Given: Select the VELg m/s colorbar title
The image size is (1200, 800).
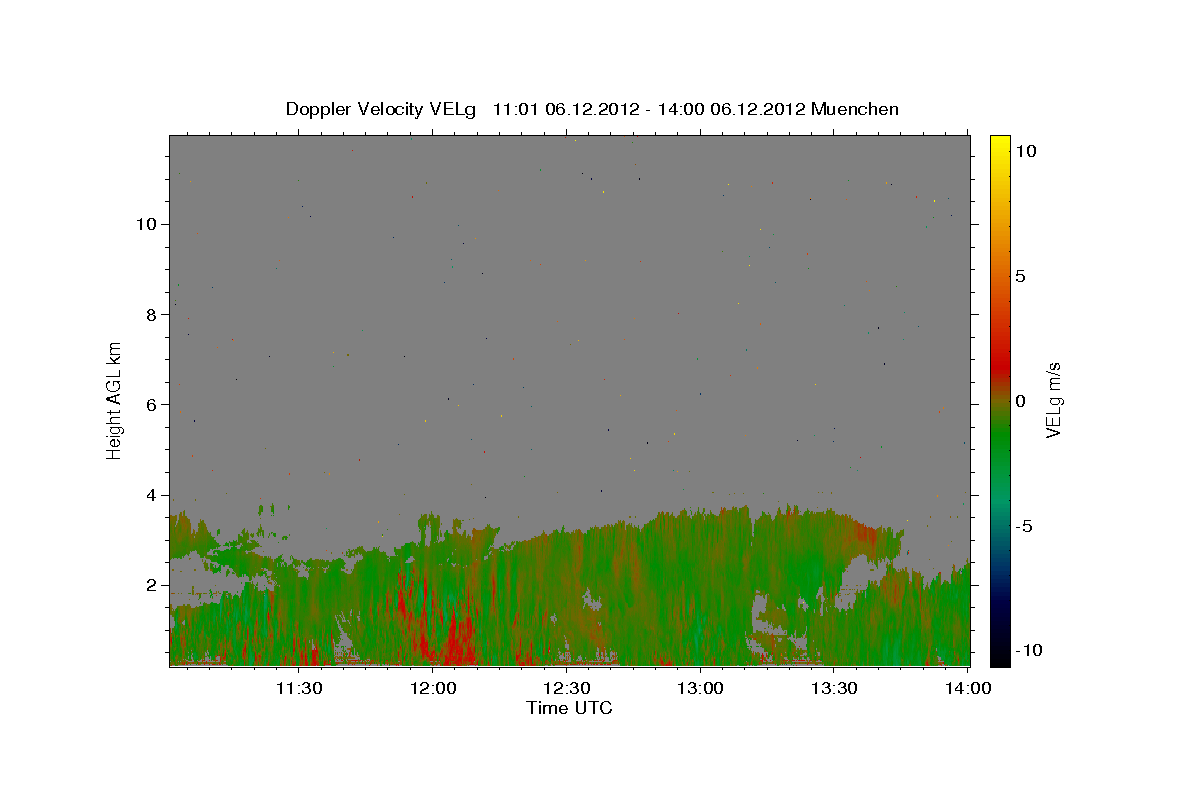Looking at the screenshot, I should point(1053,401).
